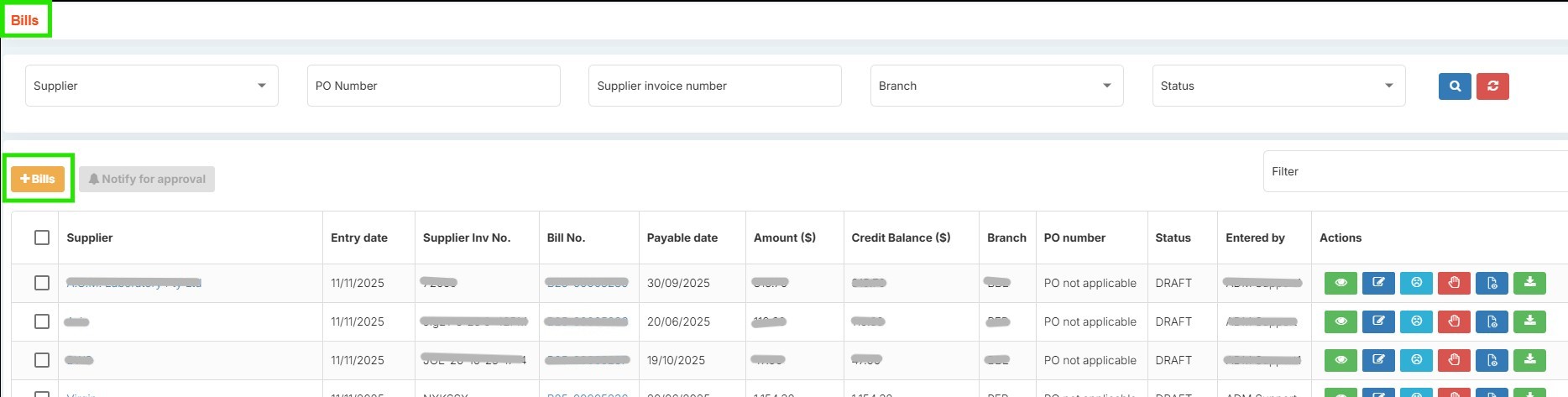The height and width of the screenshot is (397, 1568).
Task: Click entry date 11/11/2025 in 19/10/2025 row
Action: (x=358, y=360)
